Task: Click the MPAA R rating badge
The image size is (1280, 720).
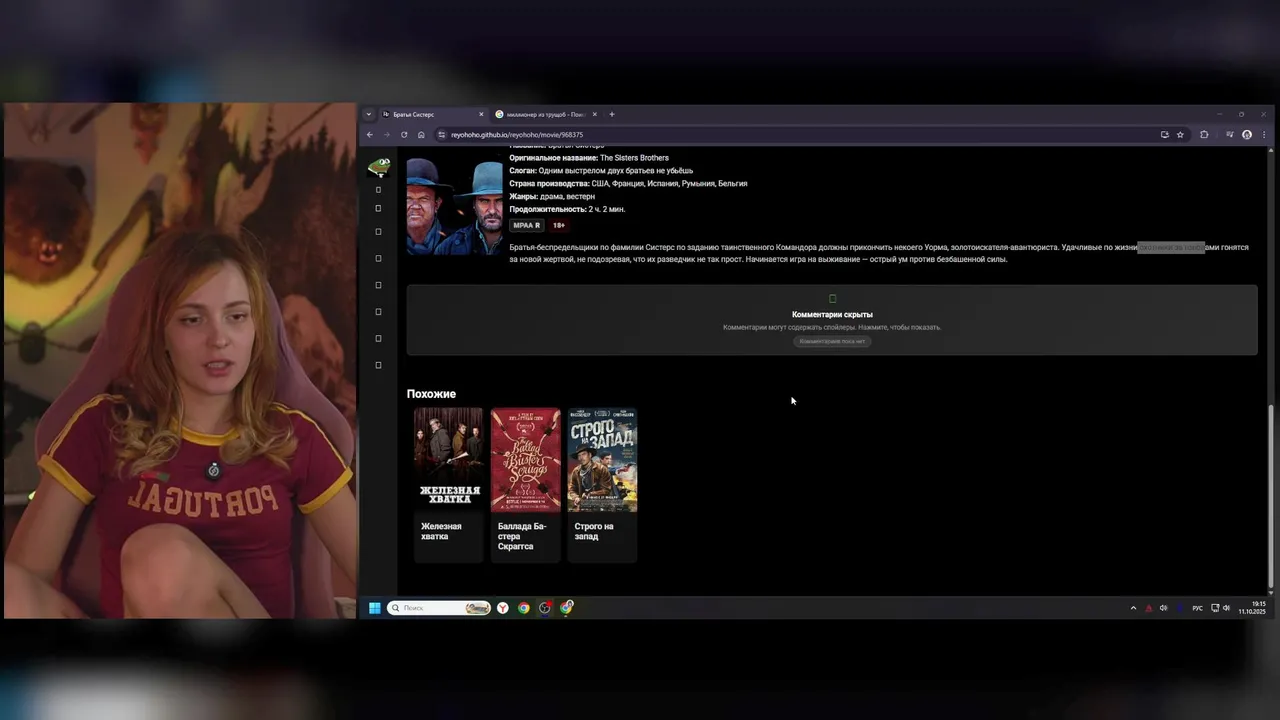Action: pos(527,225)
